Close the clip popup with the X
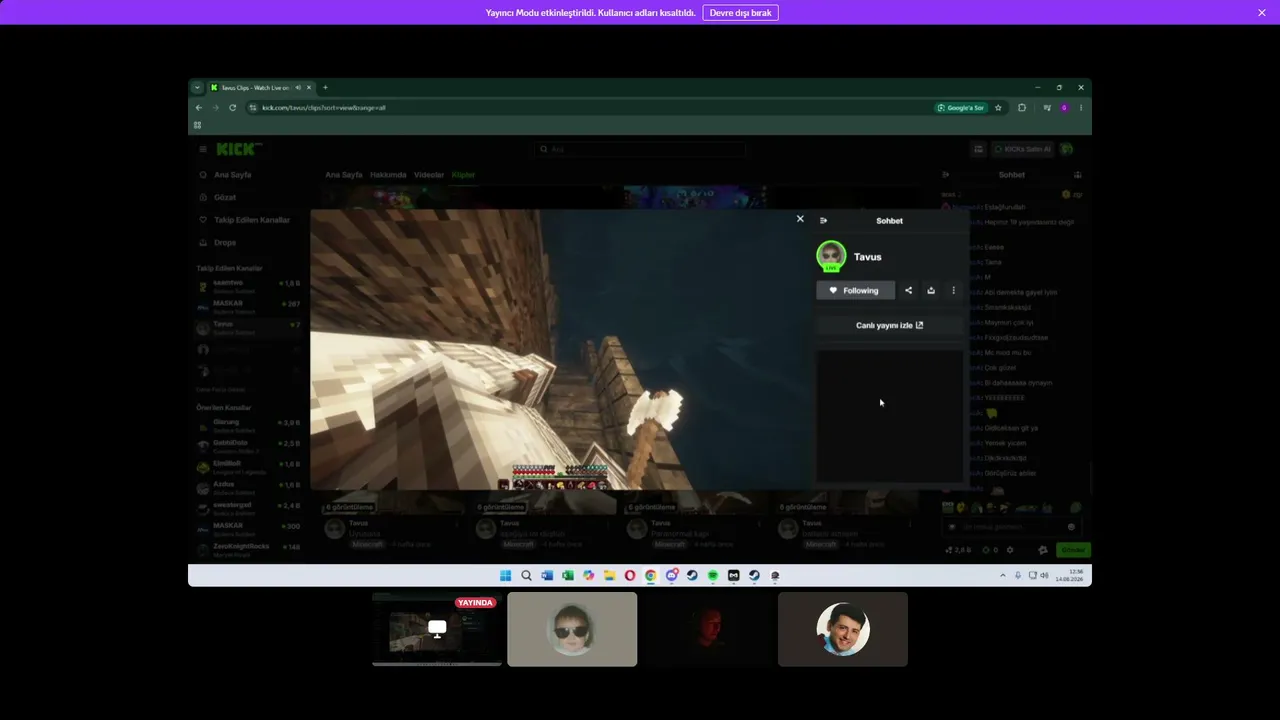The height and width of the screenshot is (720, 1280). 800,219
